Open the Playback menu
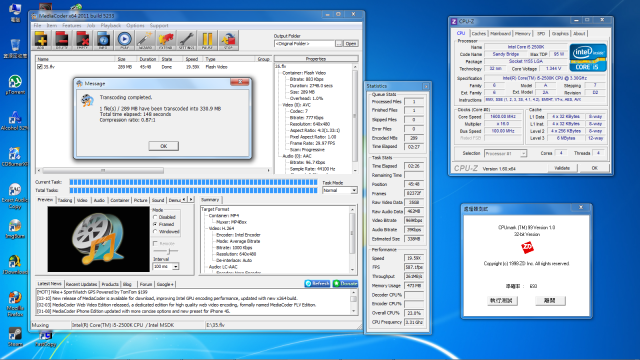640x360 pixels. click(111, 25)
